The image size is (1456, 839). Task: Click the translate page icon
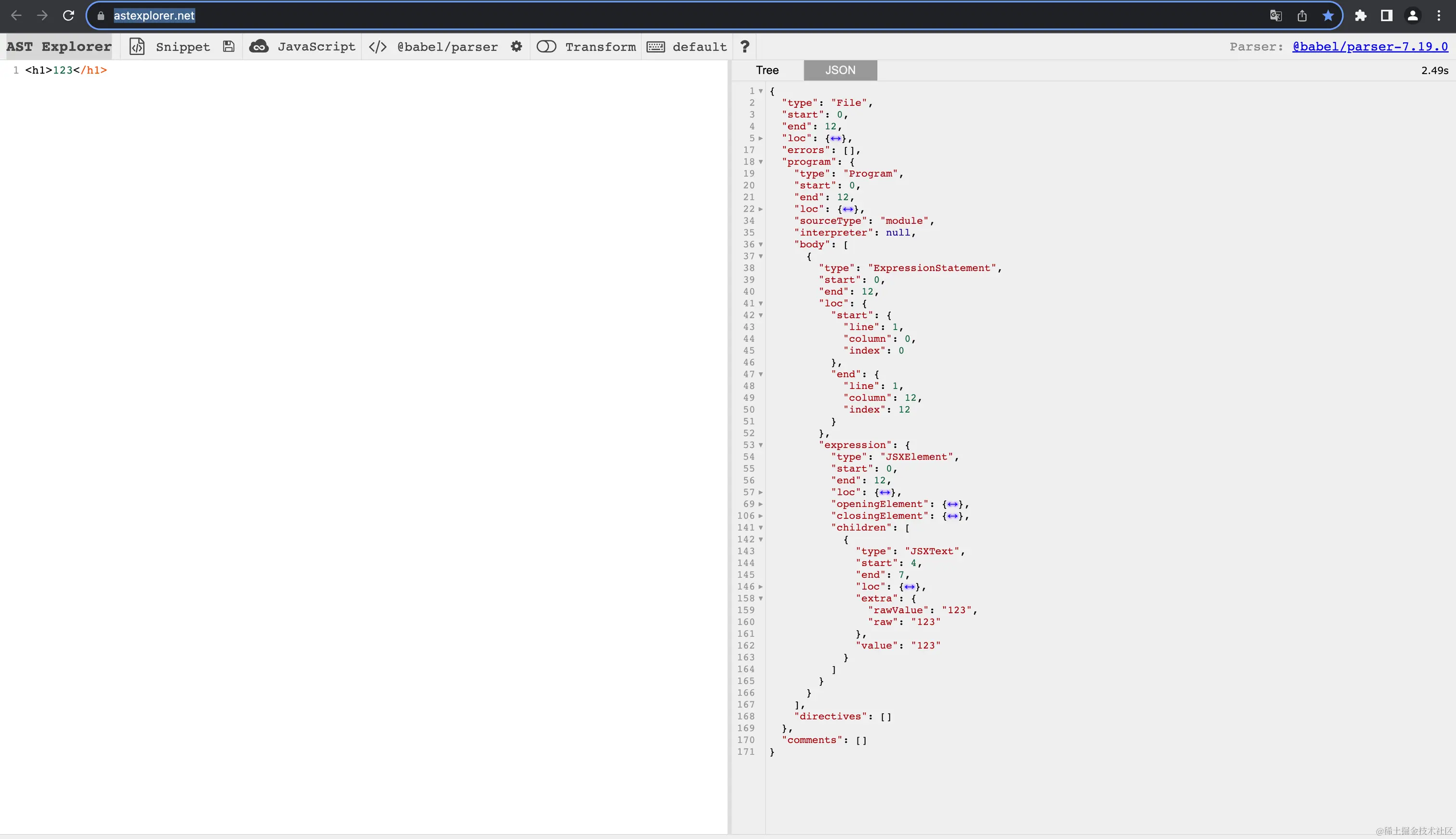click(1275, 15)
